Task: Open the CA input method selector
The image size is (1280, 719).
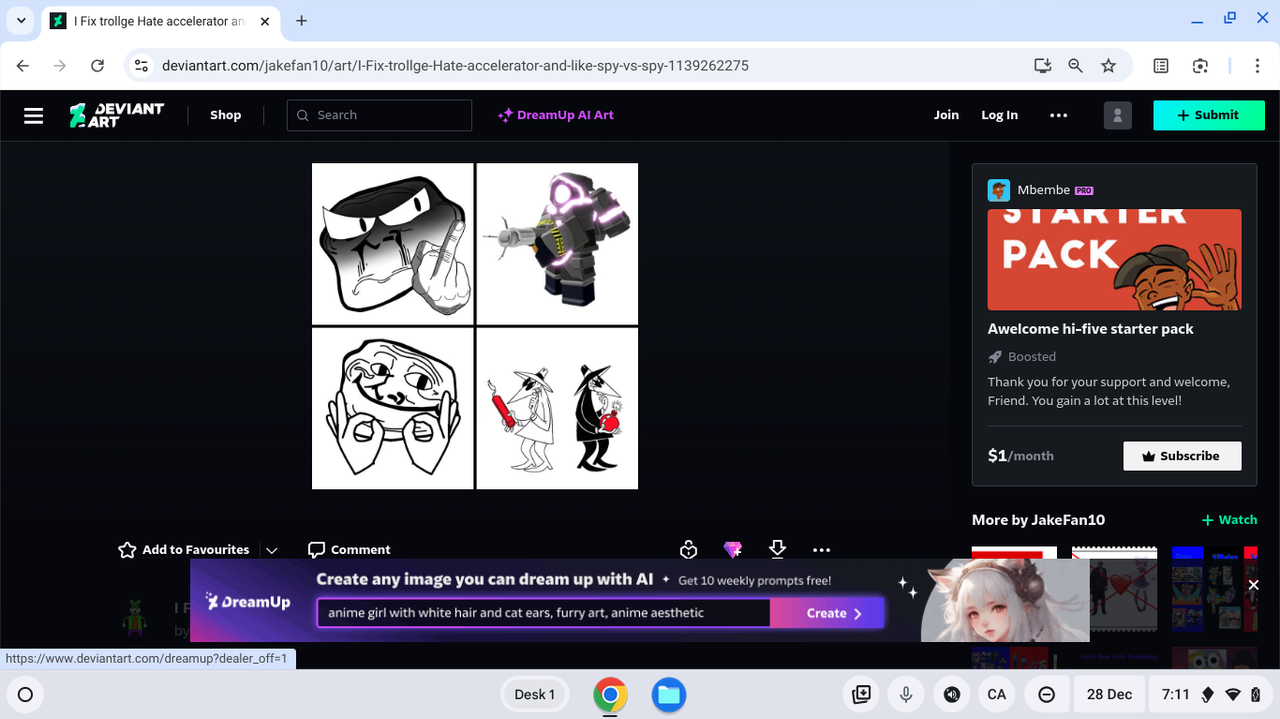Action: (996, 695)
